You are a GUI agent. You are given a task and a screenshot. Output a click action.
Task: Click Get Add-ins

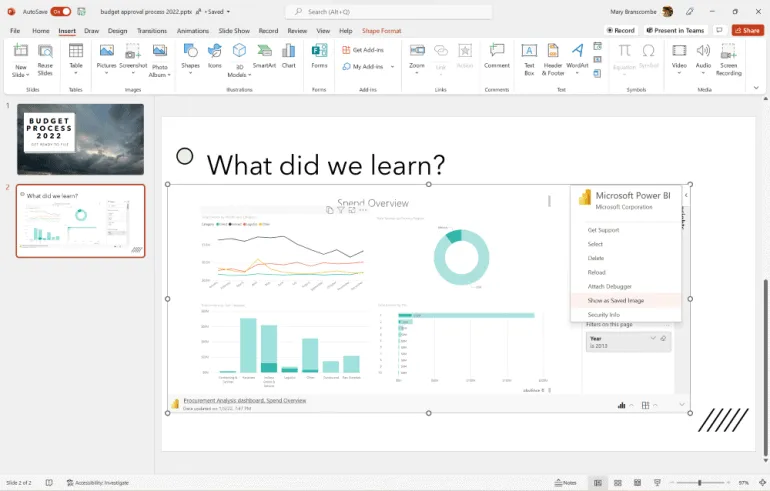(x=363, y=50)
